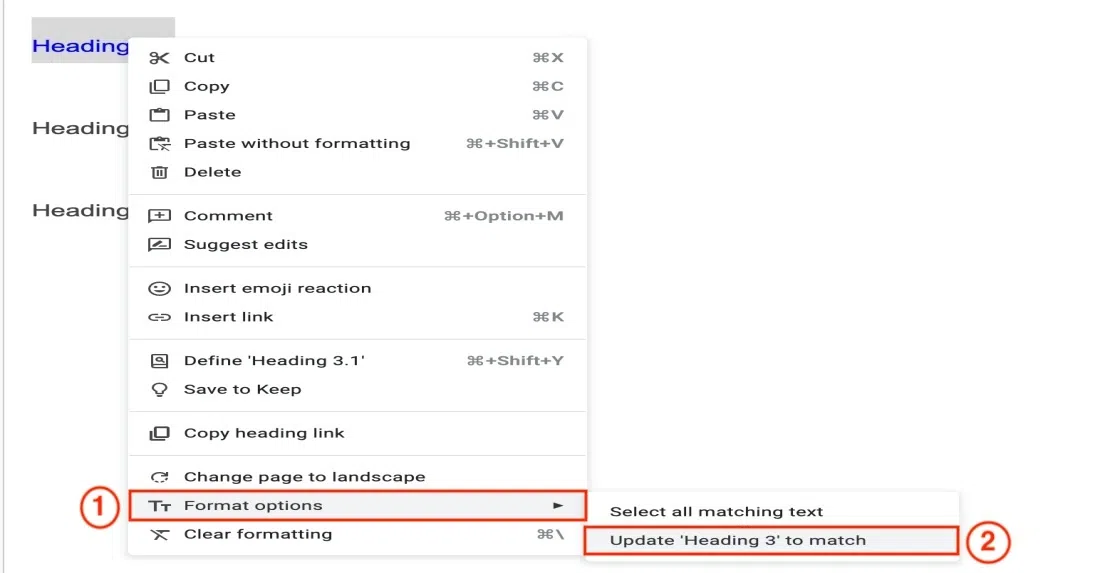Click the Suggest edits icon
The height and width of the screenshot is (573, 1100).
[x=159, y=245]
